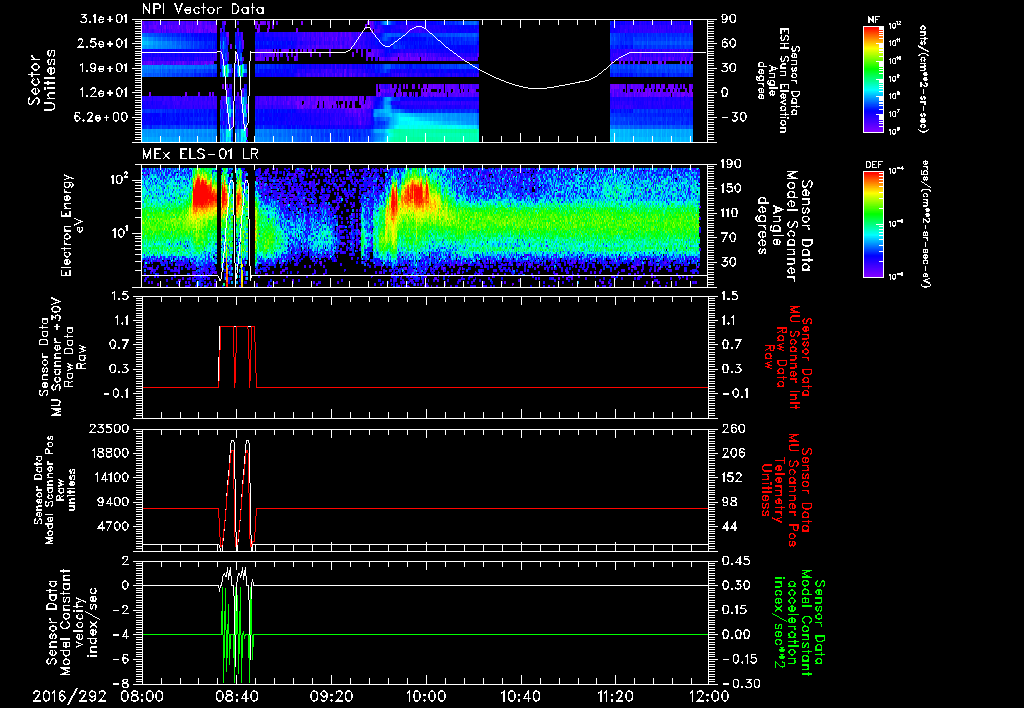Click the 11:20 time axis label
Viewport: 1024px width, 708px height.
614,697
